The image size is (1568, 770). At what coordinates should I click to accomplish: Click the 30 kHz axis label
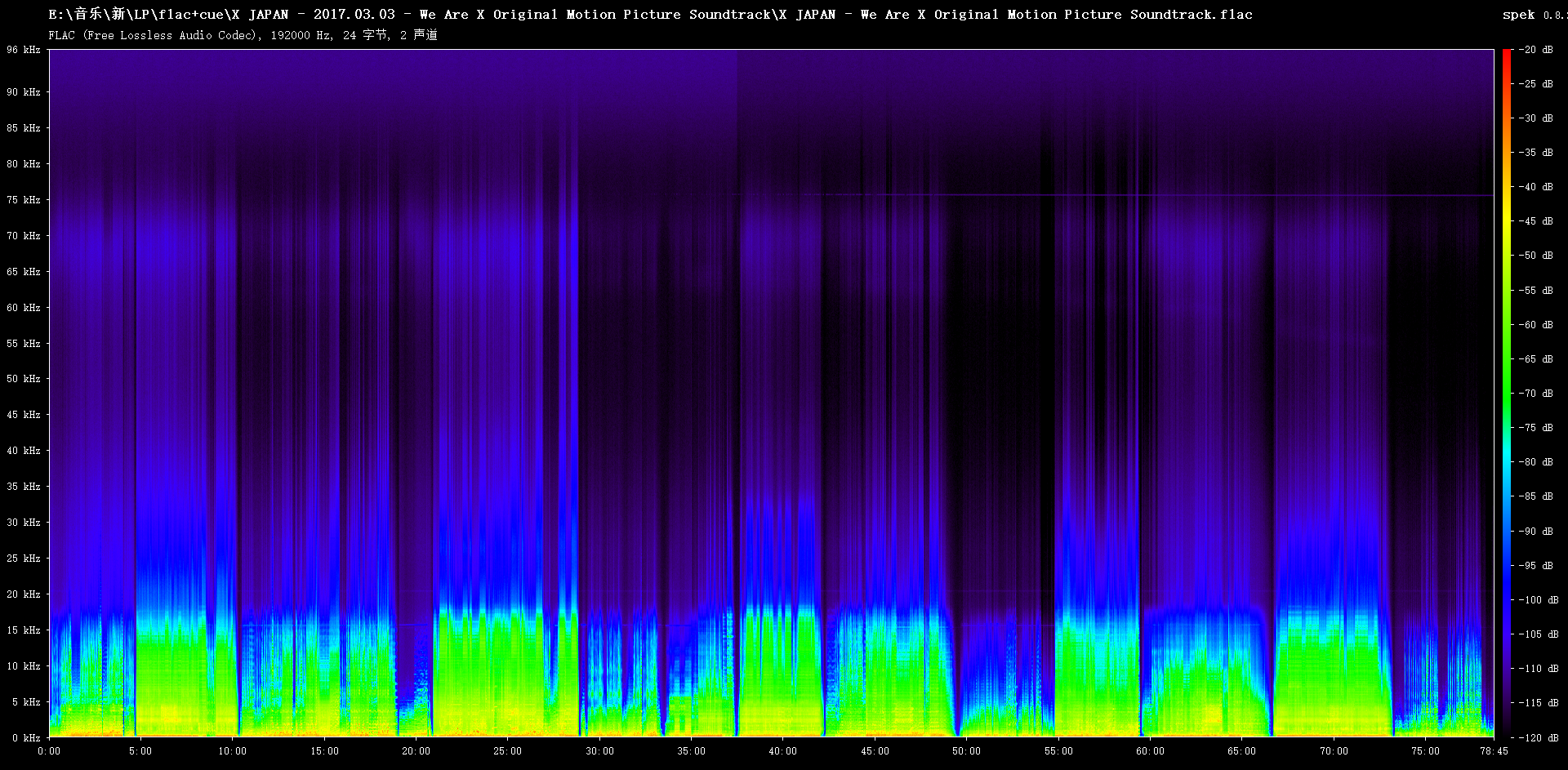click(x=24, y=523)
